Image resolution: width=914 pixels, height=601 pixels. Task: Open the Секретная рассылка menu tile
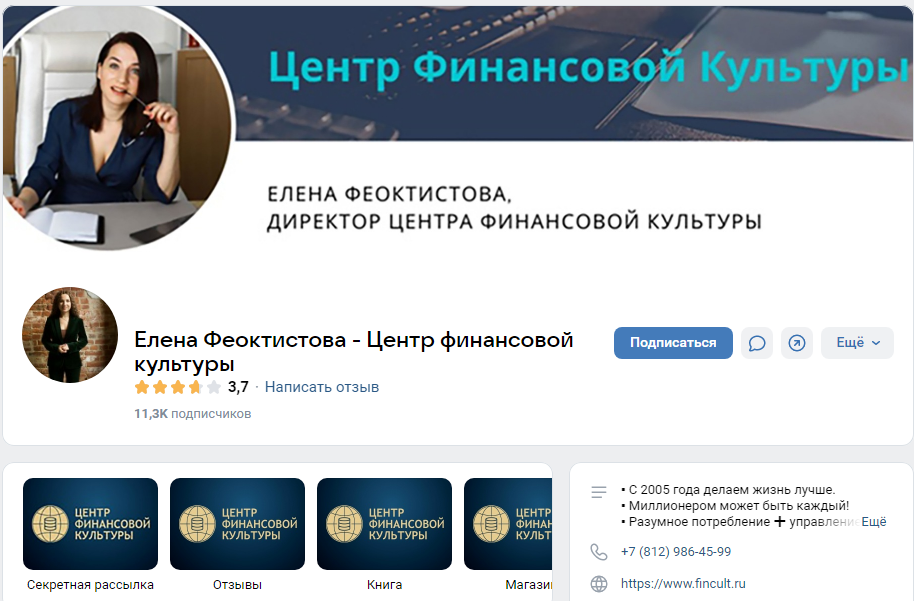90,535
